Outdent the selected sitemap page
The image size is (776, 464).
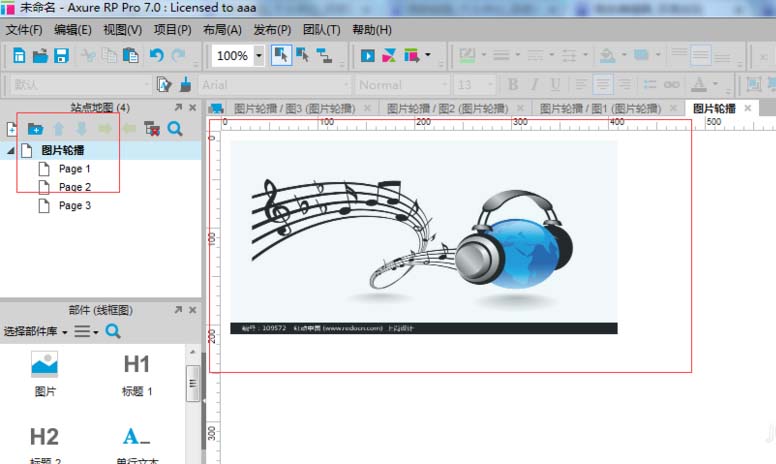pos(129,129)
